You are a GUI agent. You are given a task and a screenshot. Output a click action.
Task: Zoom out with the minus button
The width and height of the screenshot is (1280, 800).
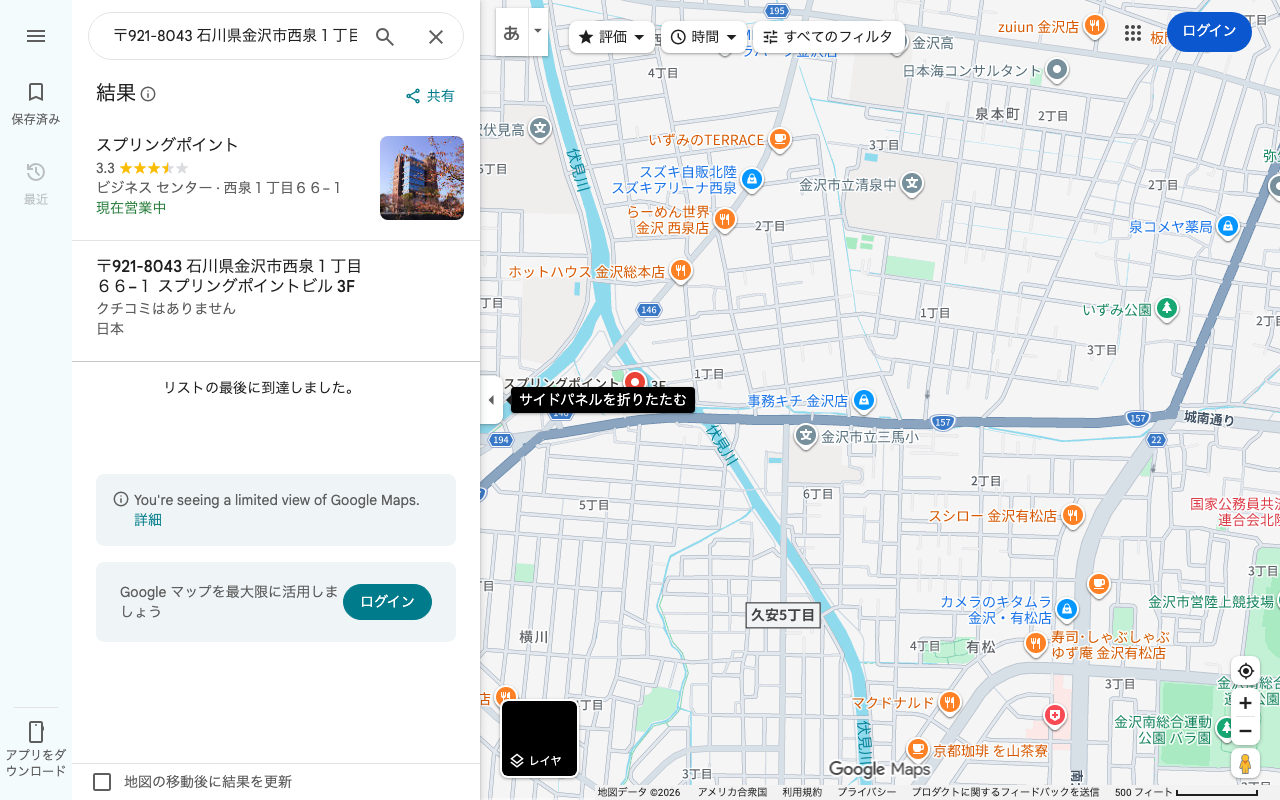(x=1245, y=731)
